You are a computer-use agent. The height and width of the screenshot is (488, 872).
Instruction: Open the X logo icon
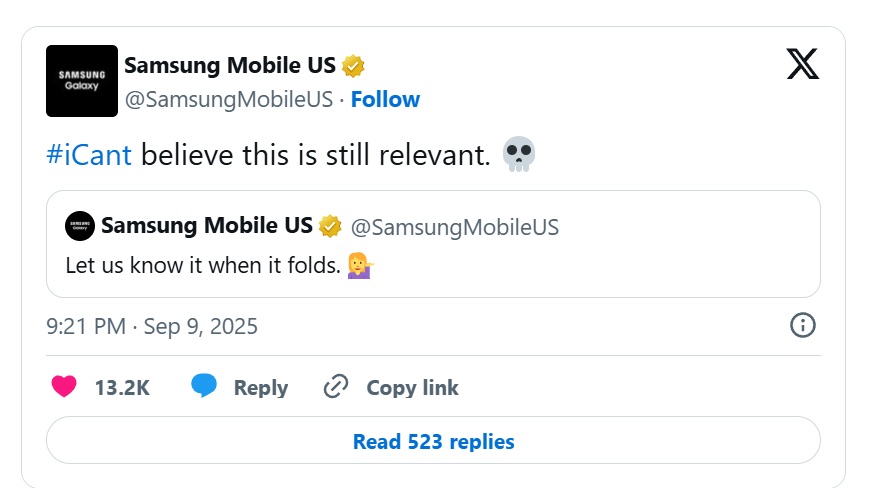802,64
